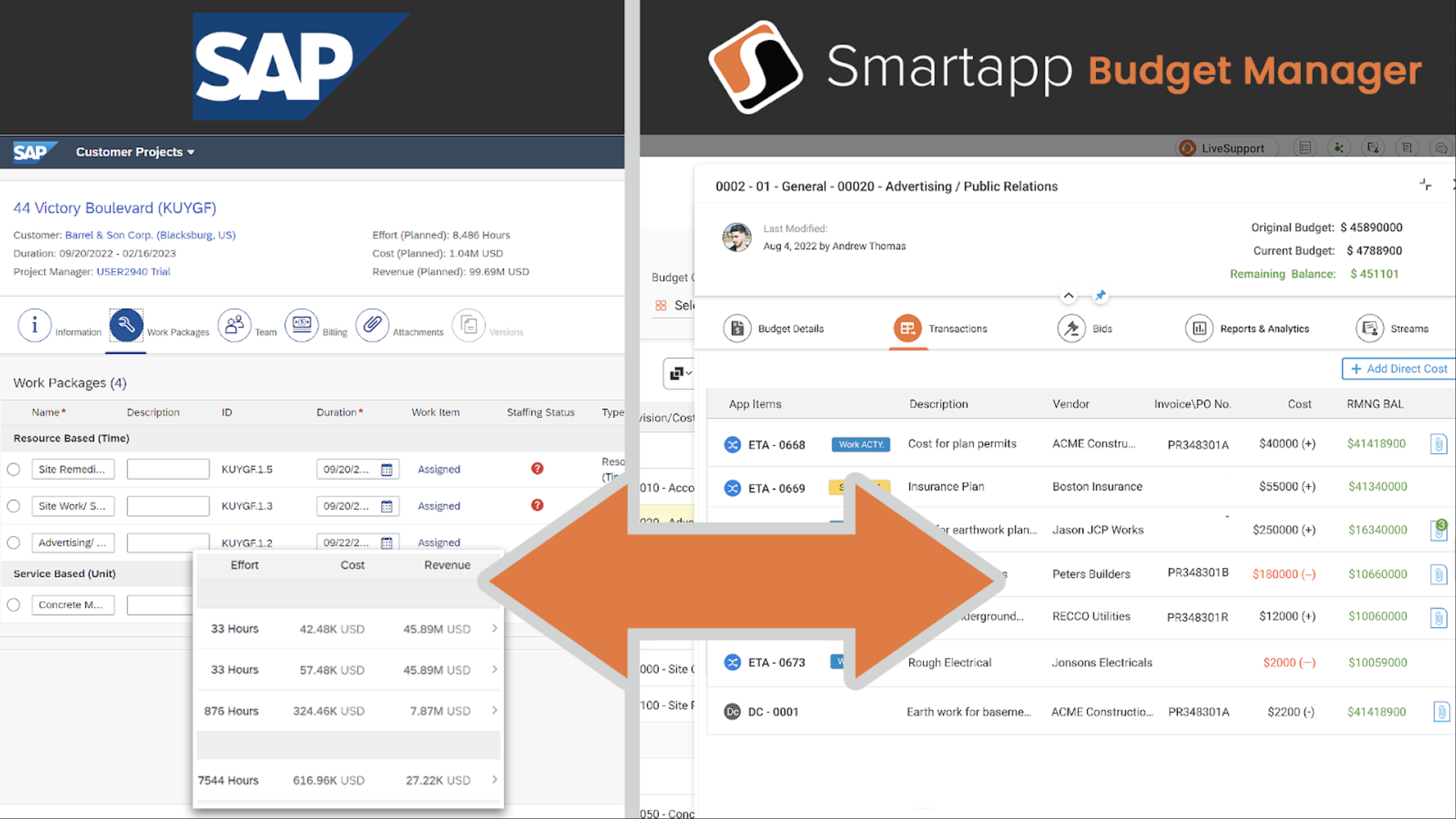This screenshot has height=819, width=1456.
Task: Click Assigned link for KUYGF.1.5
Action: [x=439, y=469]
